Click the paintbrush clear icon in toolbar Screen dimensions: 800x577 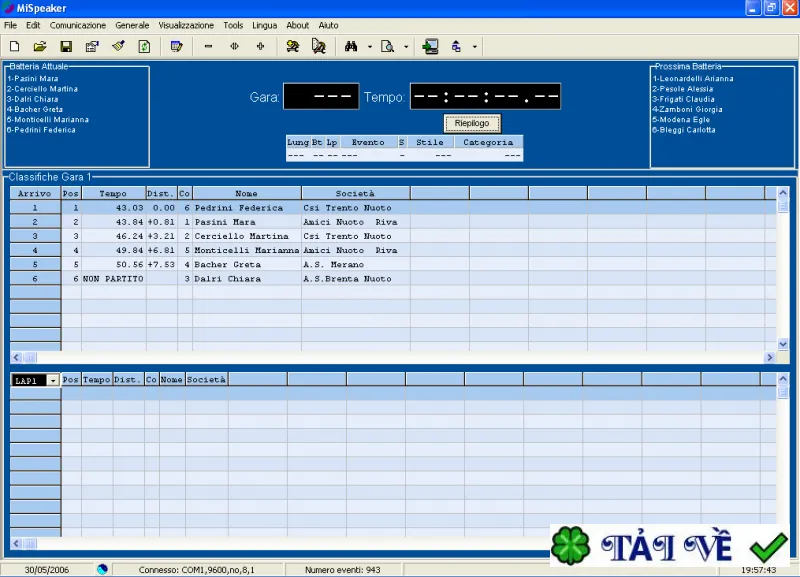point(118,46)
